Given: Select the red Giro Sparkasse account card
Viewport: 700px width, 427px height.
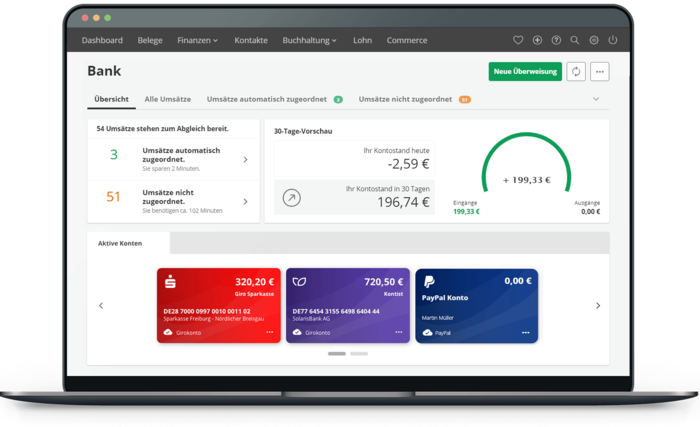Looking at the screenshot, I should (219, 305).
